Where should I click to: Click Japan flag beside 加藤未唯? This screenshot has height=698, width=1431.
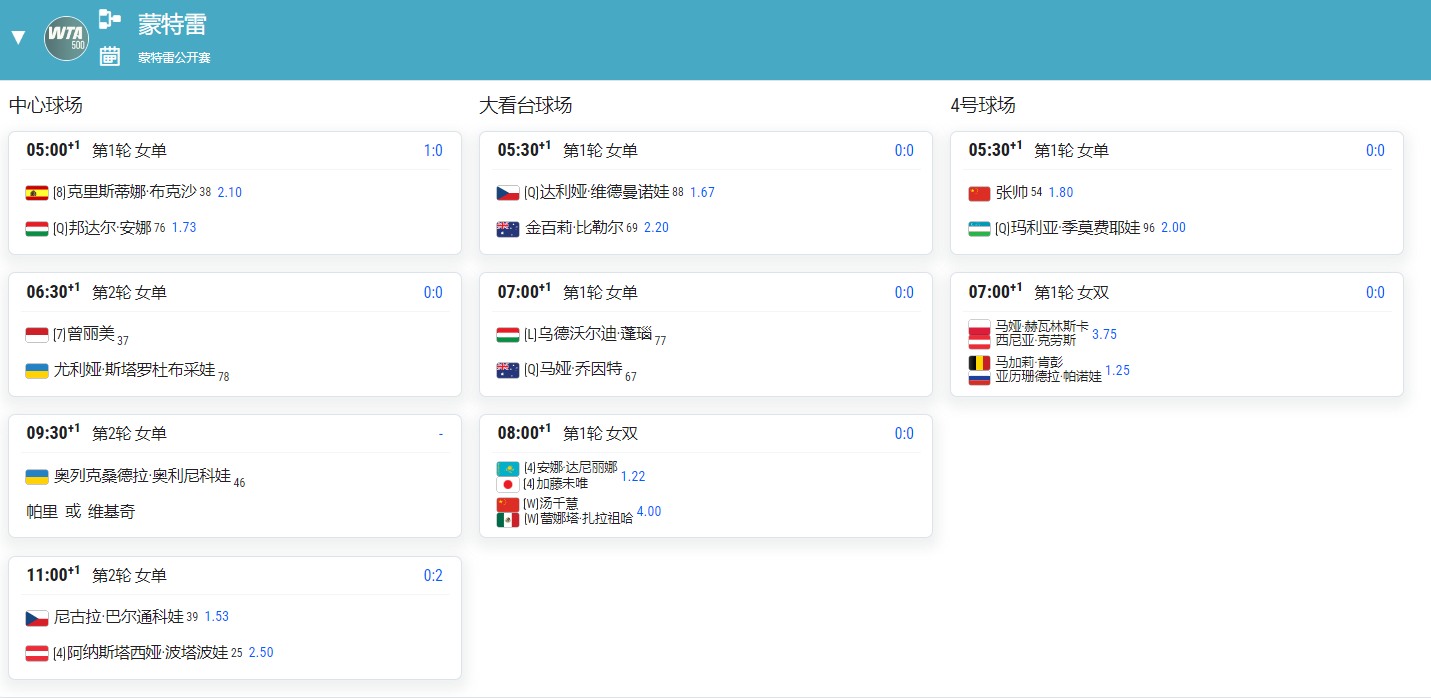click(x=508, y=484)
